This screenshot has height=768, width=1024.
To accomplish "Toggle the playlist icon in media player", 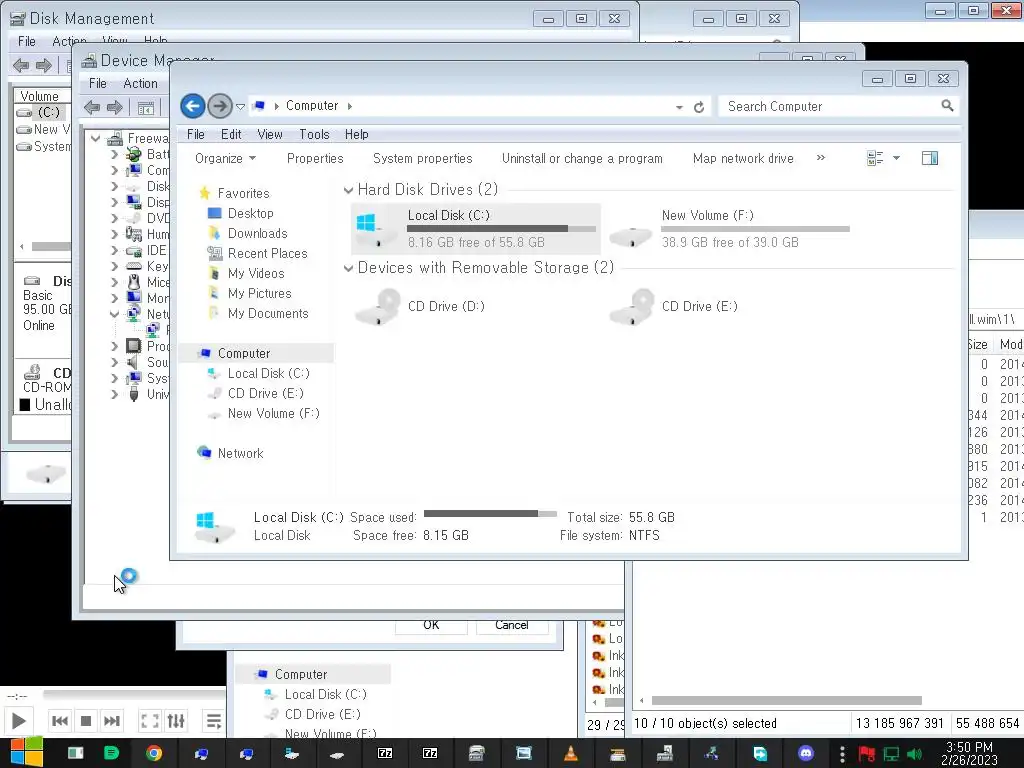I will (213, 721).
